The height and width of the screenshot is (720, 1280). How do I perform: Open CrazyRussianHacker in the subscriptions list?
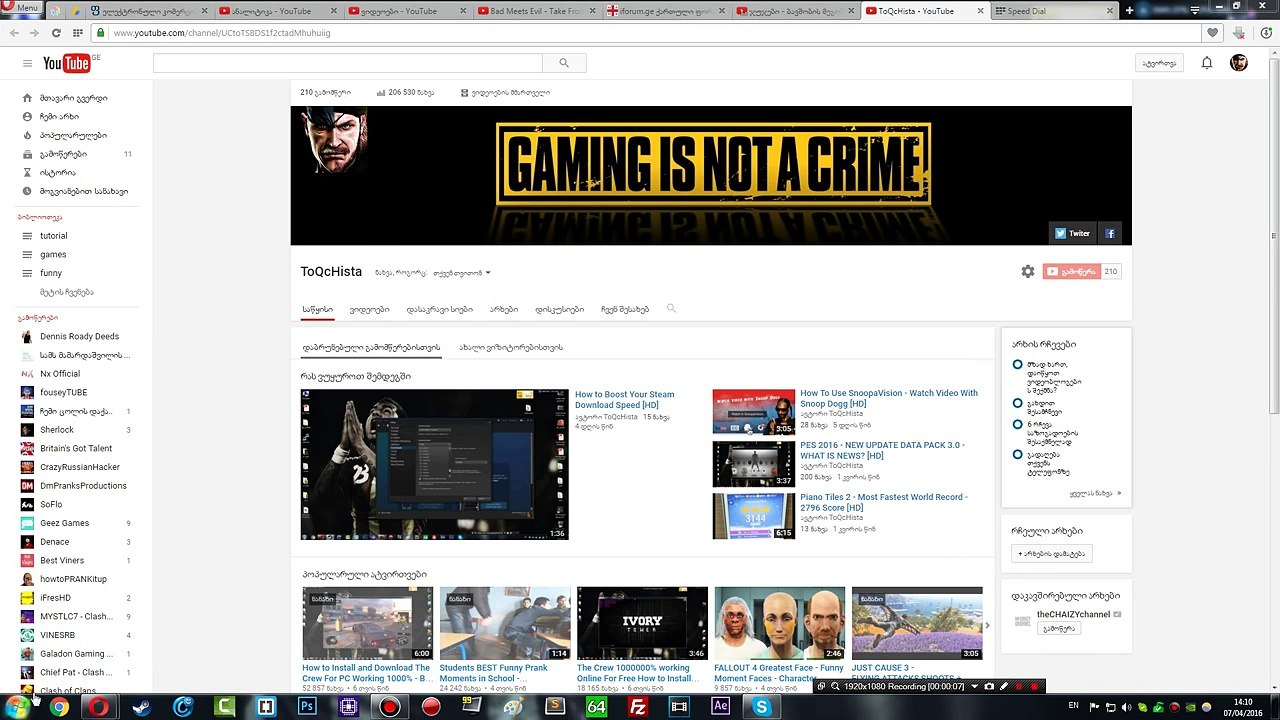click(80, 467)
